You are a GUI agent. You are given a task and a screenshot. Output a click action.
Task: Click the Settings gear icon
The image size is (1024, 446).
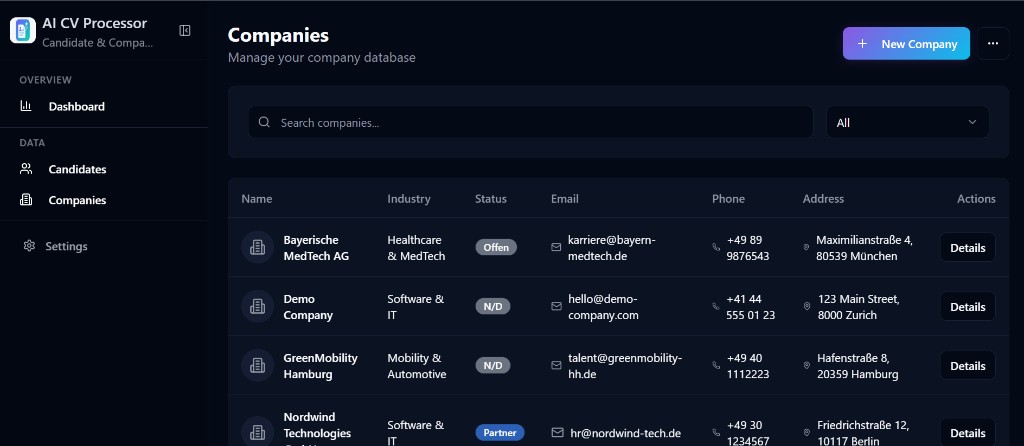coord(29,246)
